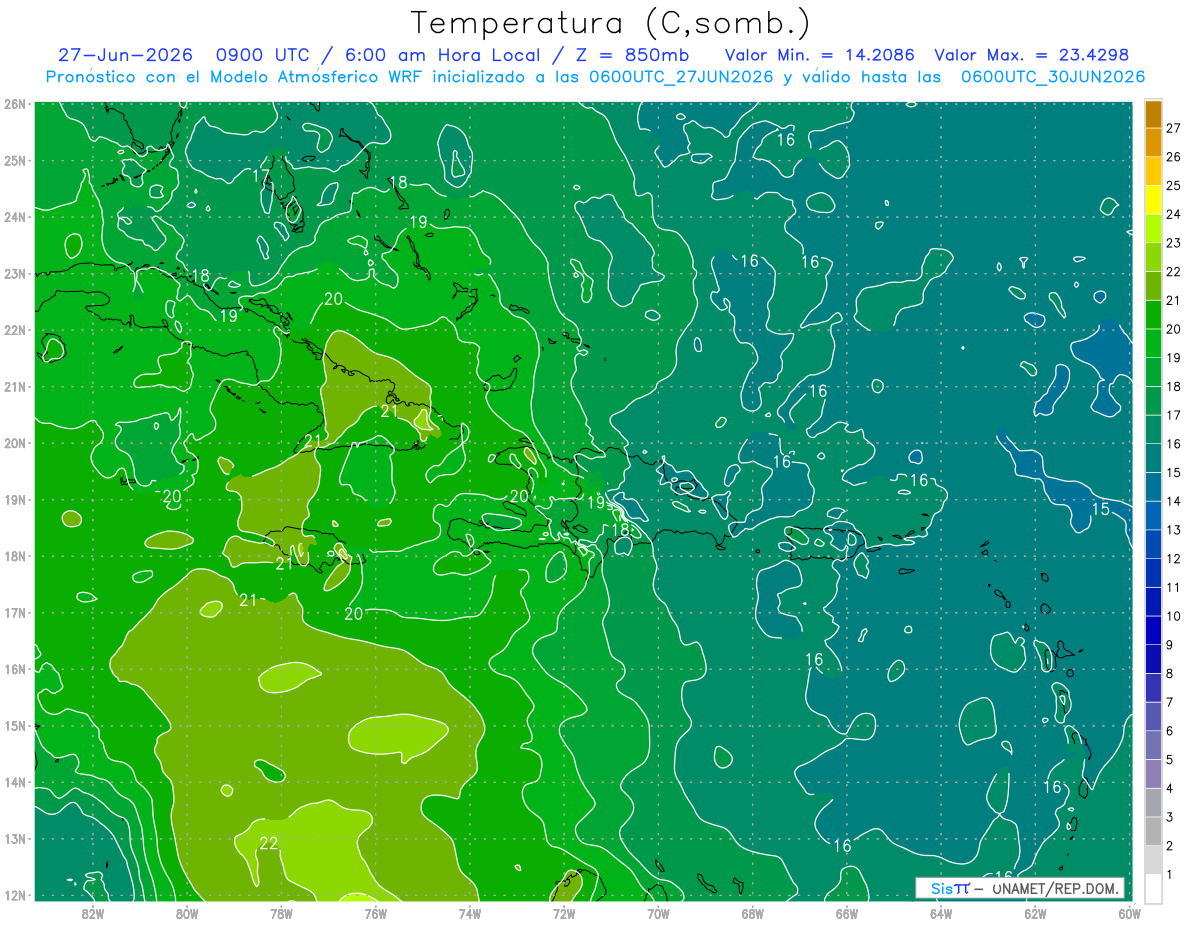Click the "74W" longitude axis label
Viewport: 1200px width, 927px height.
click(x=469, y=913)
